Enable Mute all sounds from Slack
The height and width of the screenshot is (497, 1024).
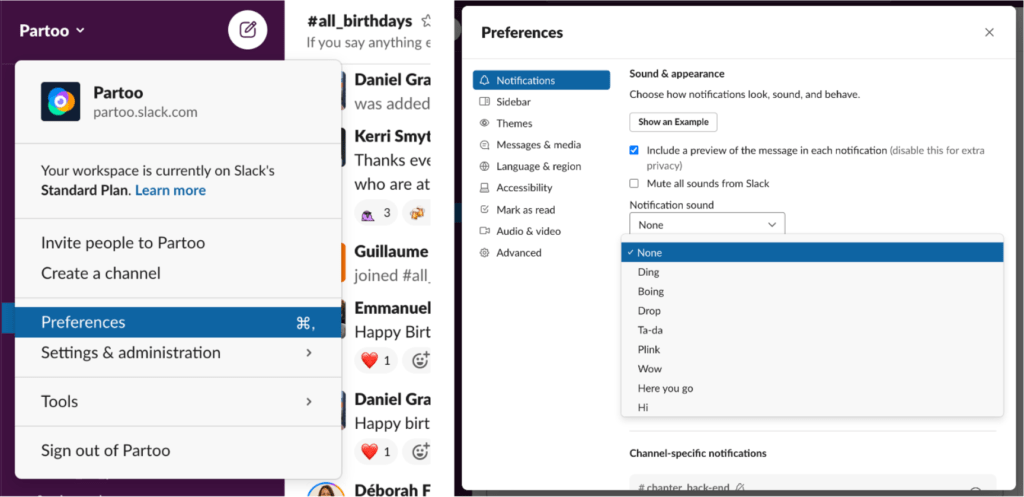(x=634, y=184)
